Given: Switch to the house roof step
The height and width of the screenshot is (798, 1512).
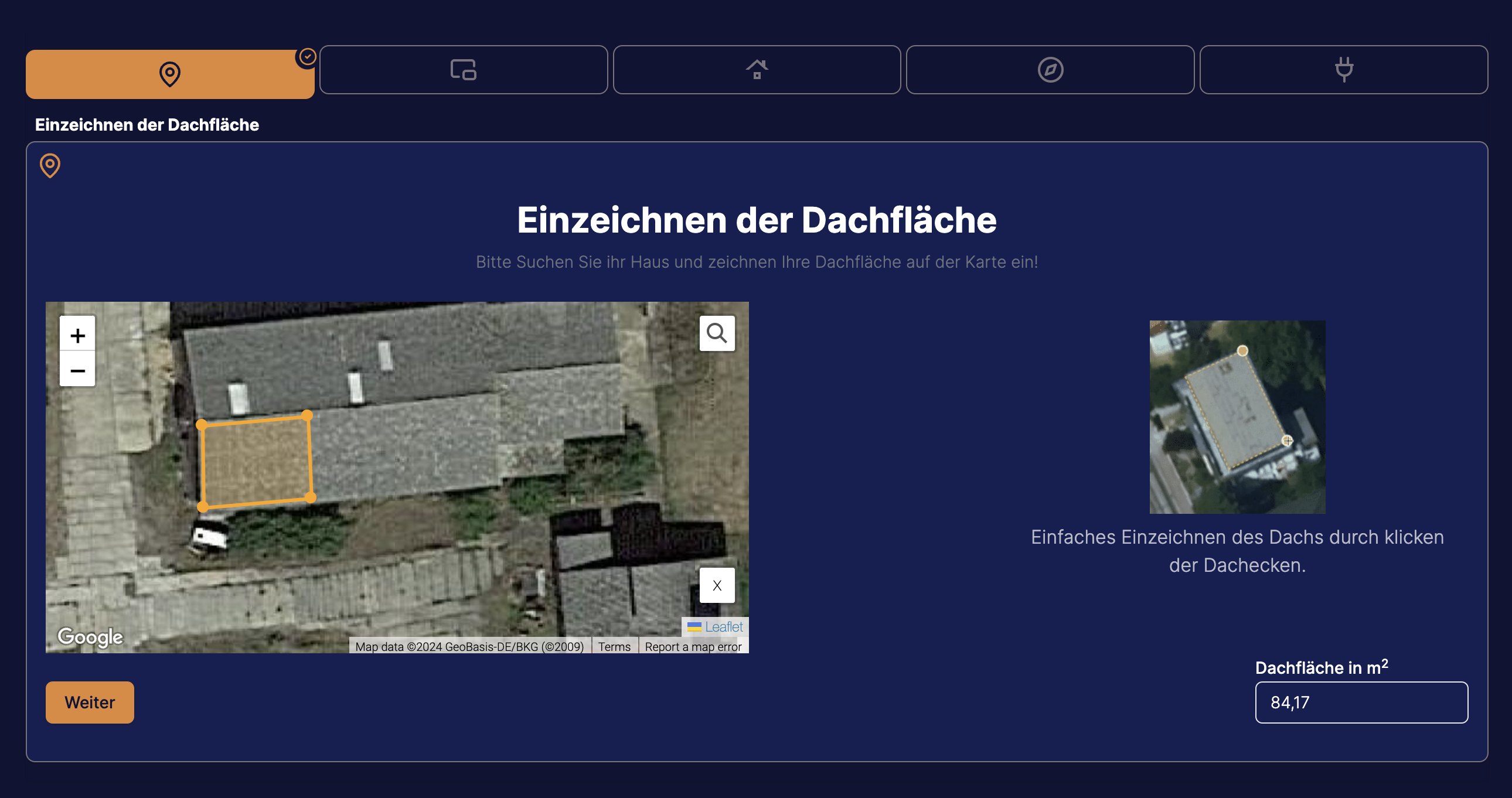Looking at the screenshot, I should [757, 70].
